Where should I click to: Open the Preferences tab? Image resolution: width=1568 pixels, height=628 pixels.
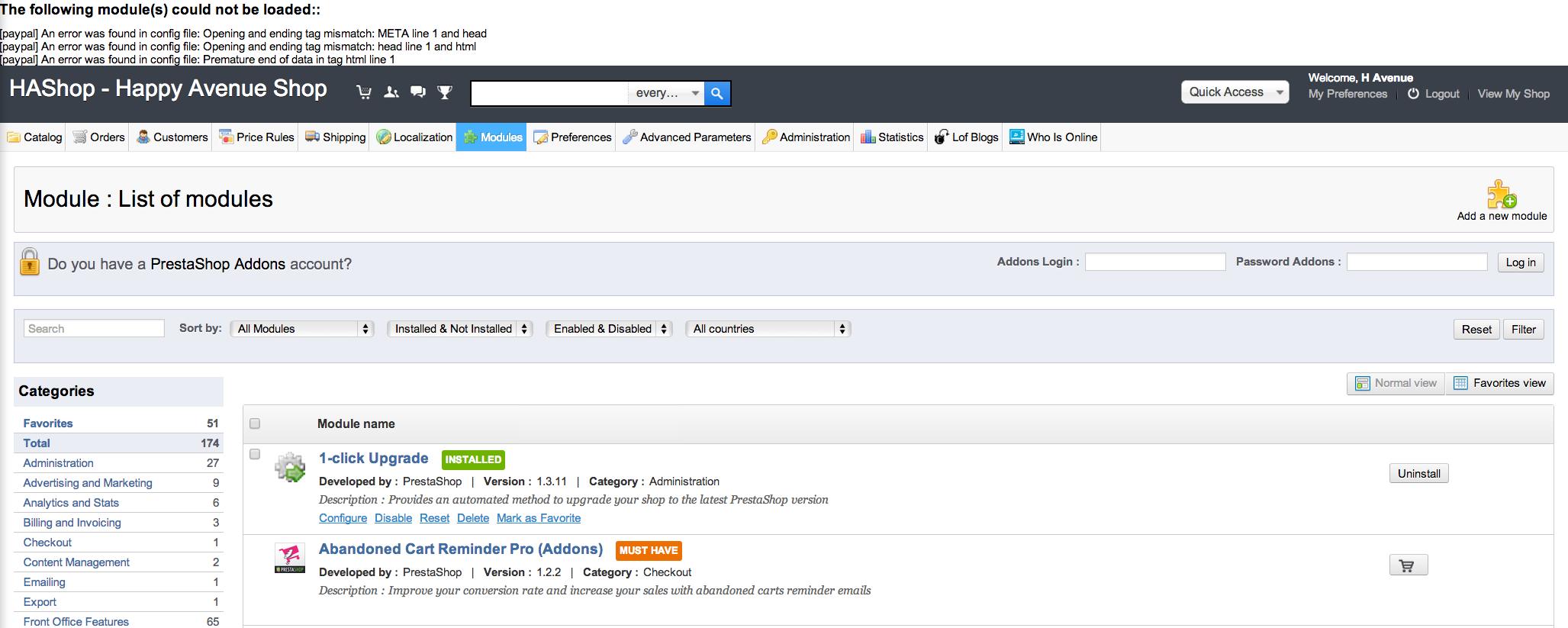coord(572,137)
